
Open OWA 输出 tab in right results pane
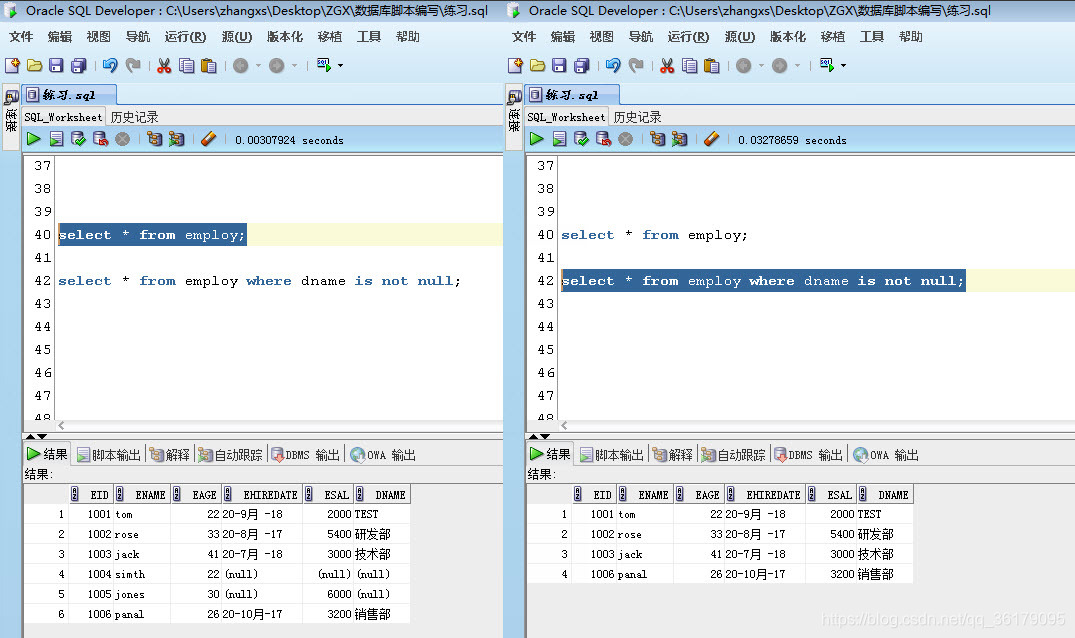885,455
